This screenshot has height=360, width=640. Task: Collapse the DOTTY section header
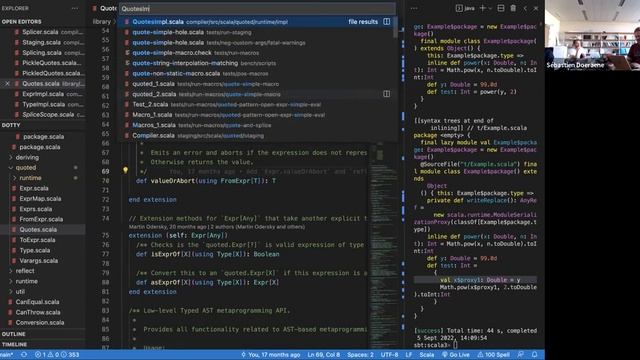(42, 125)
